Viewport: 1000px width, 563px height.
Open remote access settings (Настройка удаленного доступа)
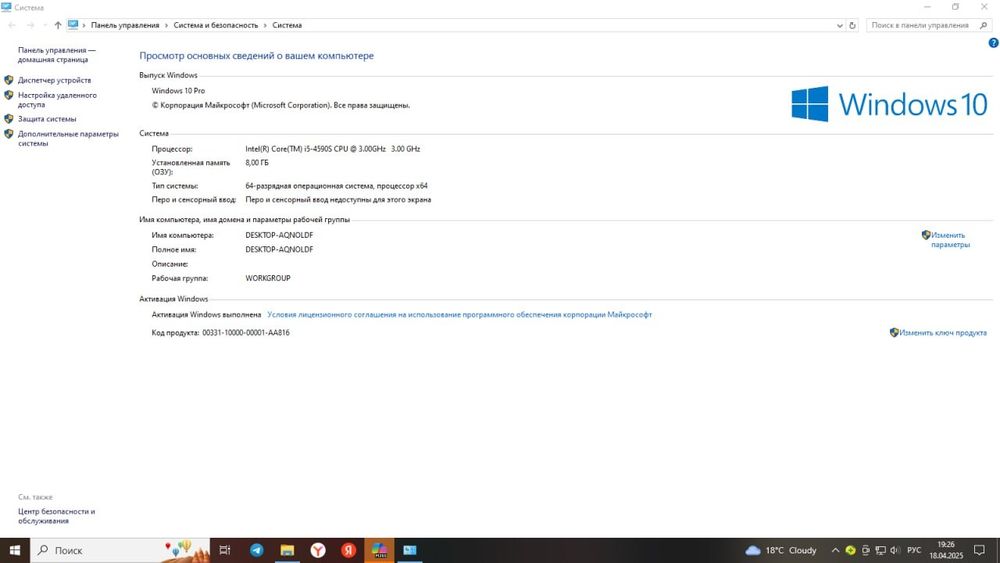pyautogui.click(x=57, y=99)
